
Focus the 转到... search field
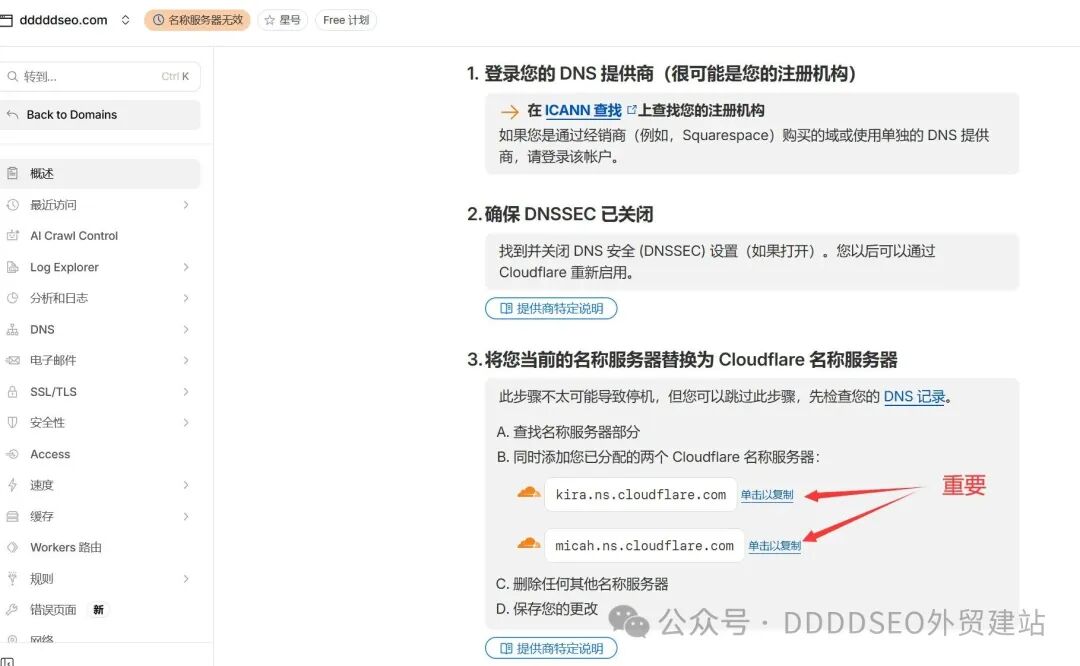click(x=101, y=76)
